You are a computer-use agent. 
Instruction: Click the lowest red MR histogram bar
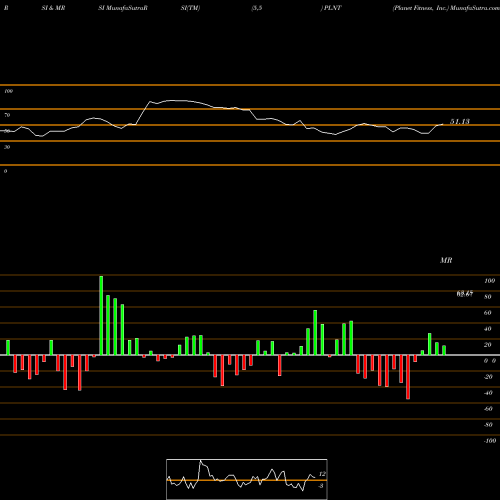tap(408, 377)
